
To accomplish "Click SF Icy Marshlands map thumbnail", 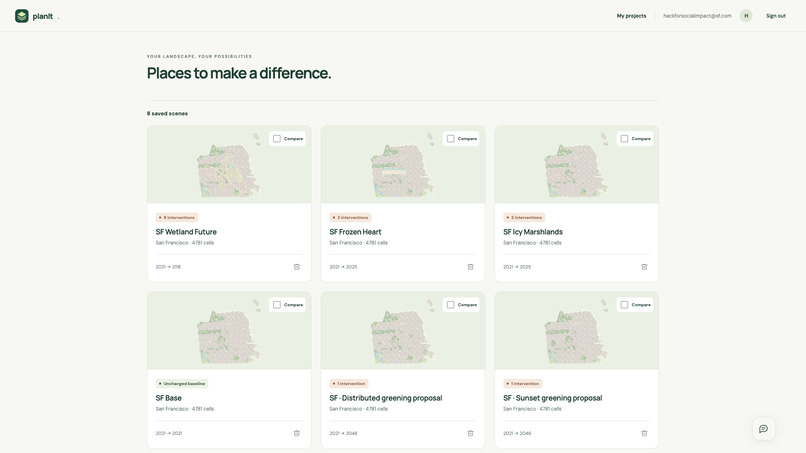I will pyautogui.click(x=577, y=165).
